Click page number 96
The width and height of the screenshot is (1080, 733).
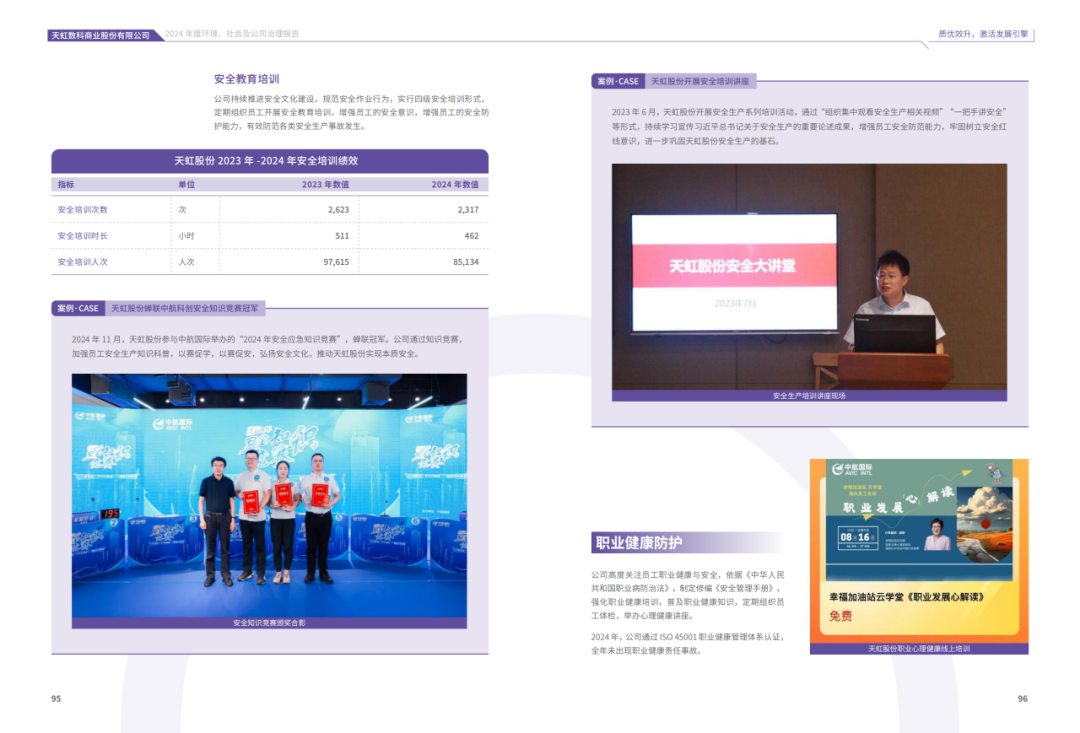point(1022,699)
